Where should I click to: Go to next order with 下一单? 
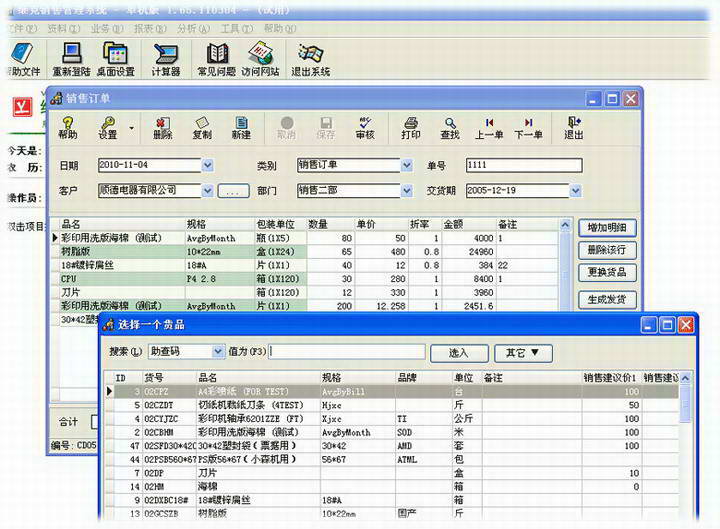coord(528,128)
